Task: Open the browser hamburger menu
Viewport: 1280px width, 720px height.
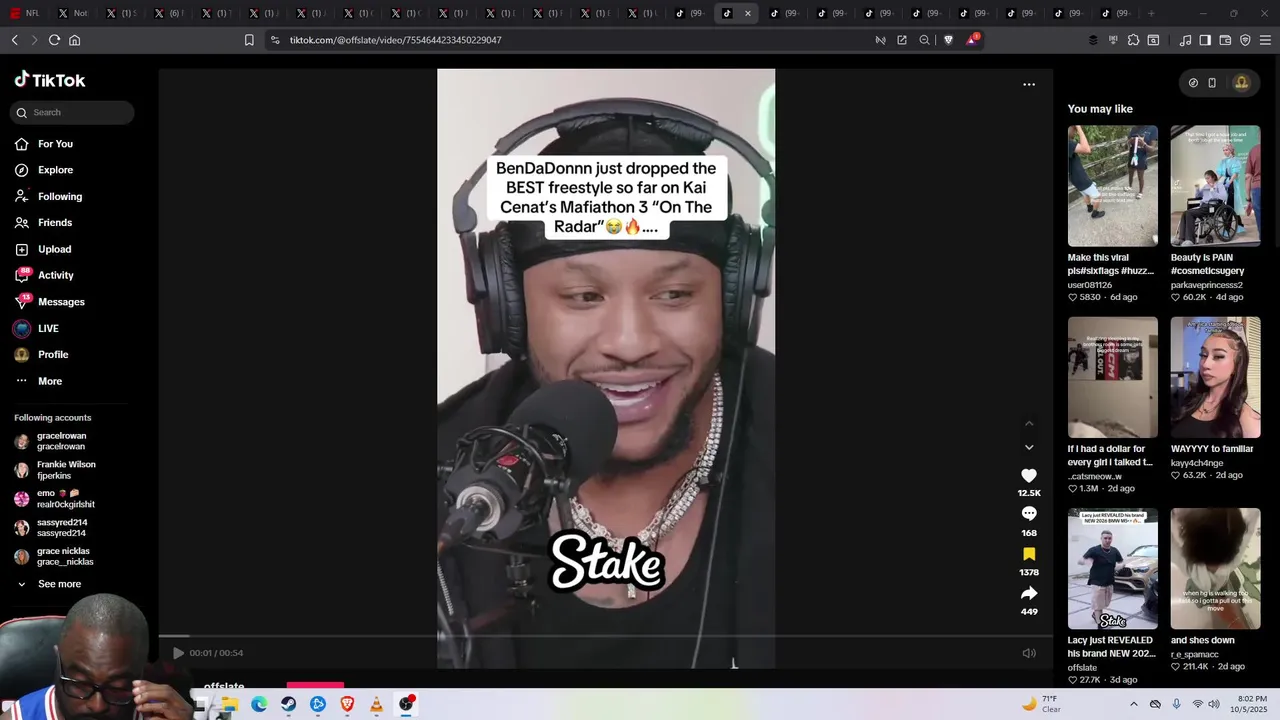Action: pos(1265,40)
